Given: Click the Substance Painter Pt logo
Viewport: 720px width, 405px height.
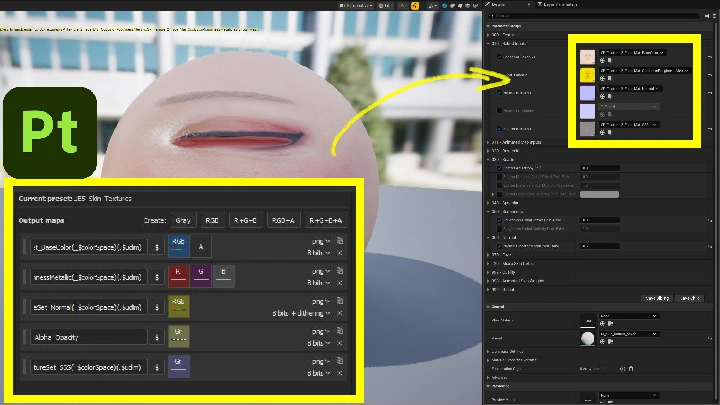Looking at the screenshot, I should (x=49, y=132).
